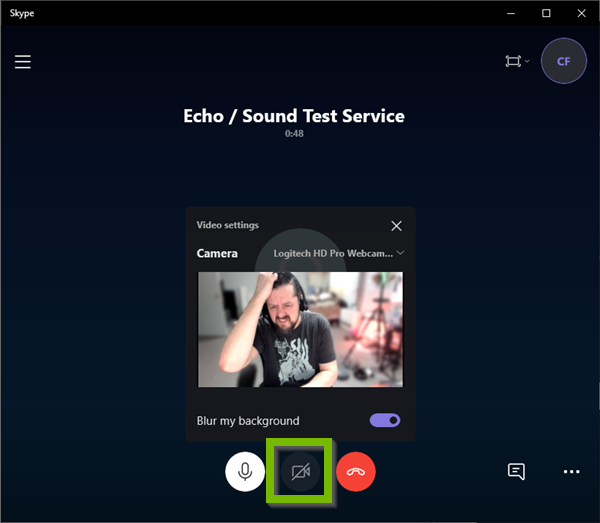Click the Video settings heading
600x523 pixels.
pyautogui.click(x=228, y=225)
